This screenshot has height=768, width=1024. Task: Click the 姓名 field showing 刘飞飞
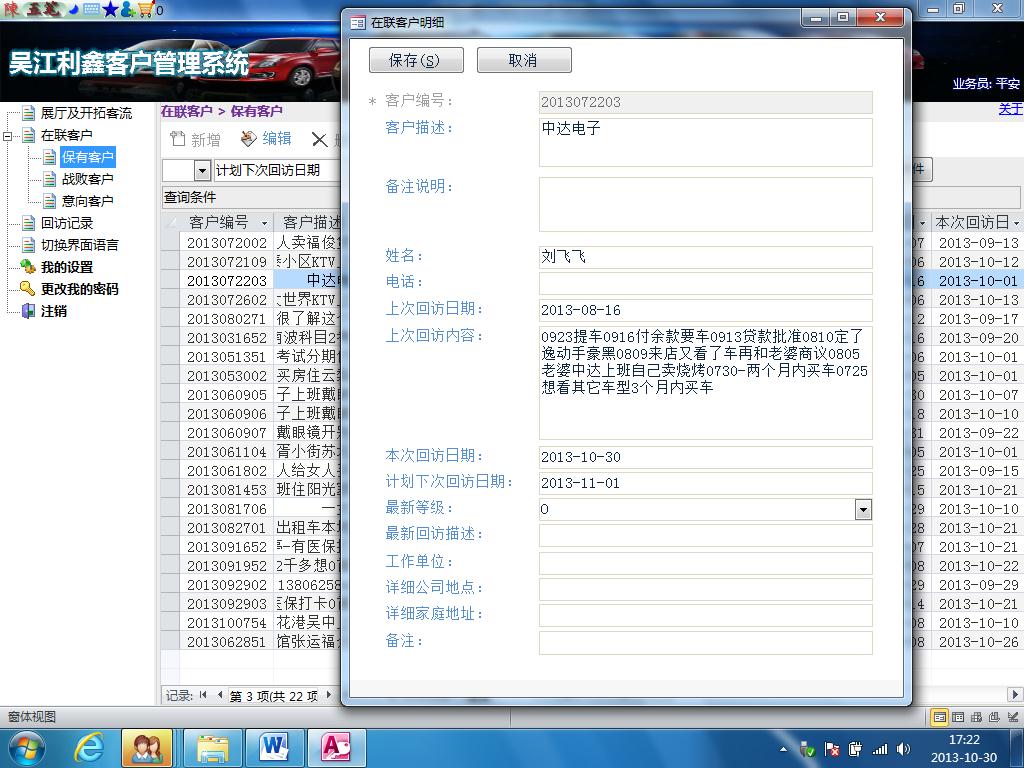point(705,257)
